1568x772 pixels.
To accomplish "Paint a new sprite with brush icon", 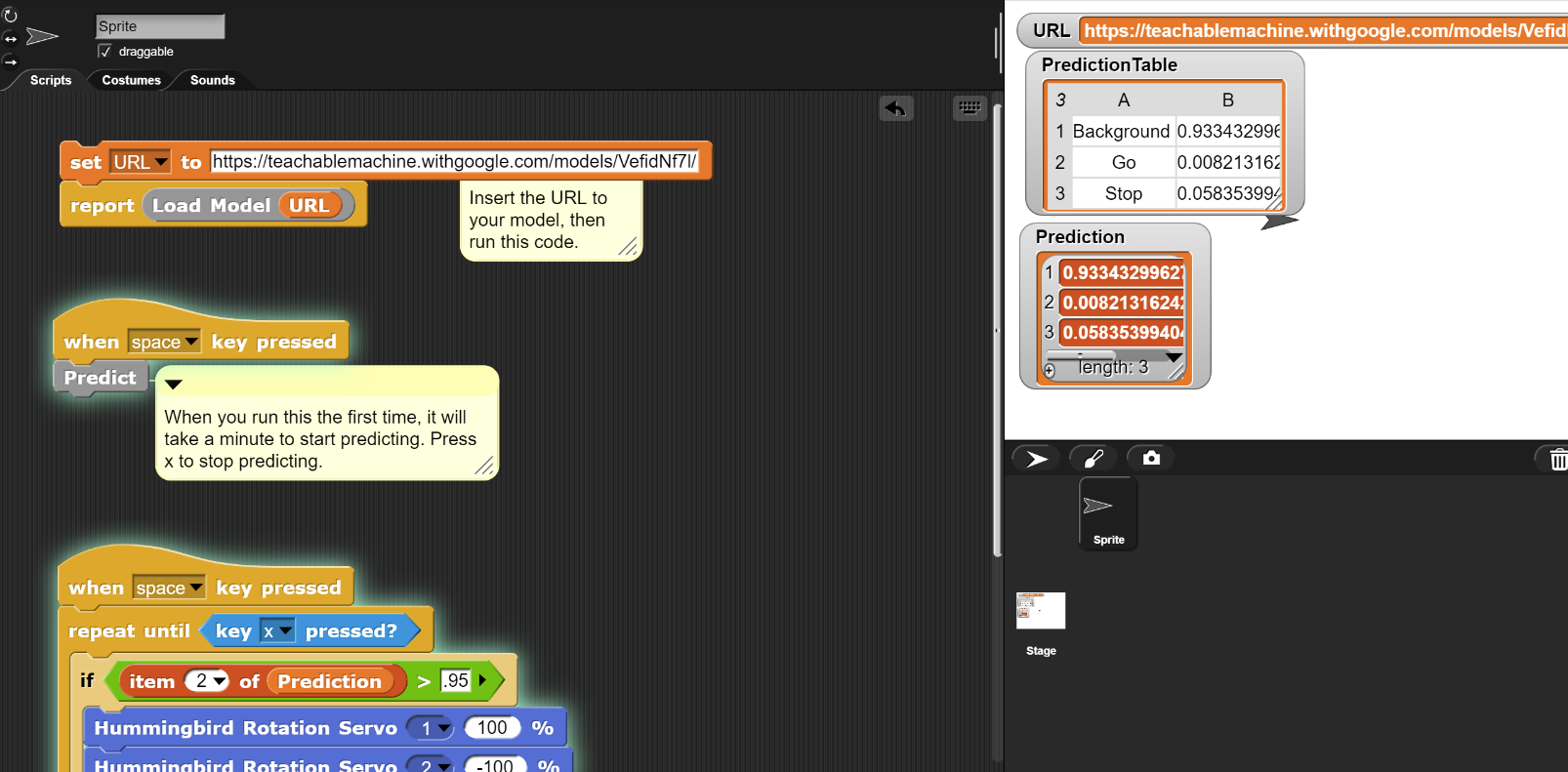I will pyautogui.click(x=1093, y=459).
